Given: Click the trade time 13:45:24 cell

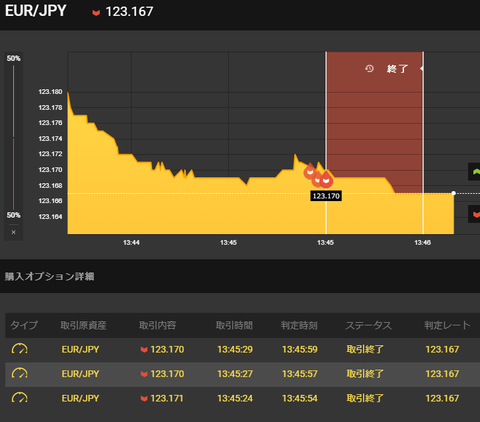Looking at the screenshot, I should point(235,398).
